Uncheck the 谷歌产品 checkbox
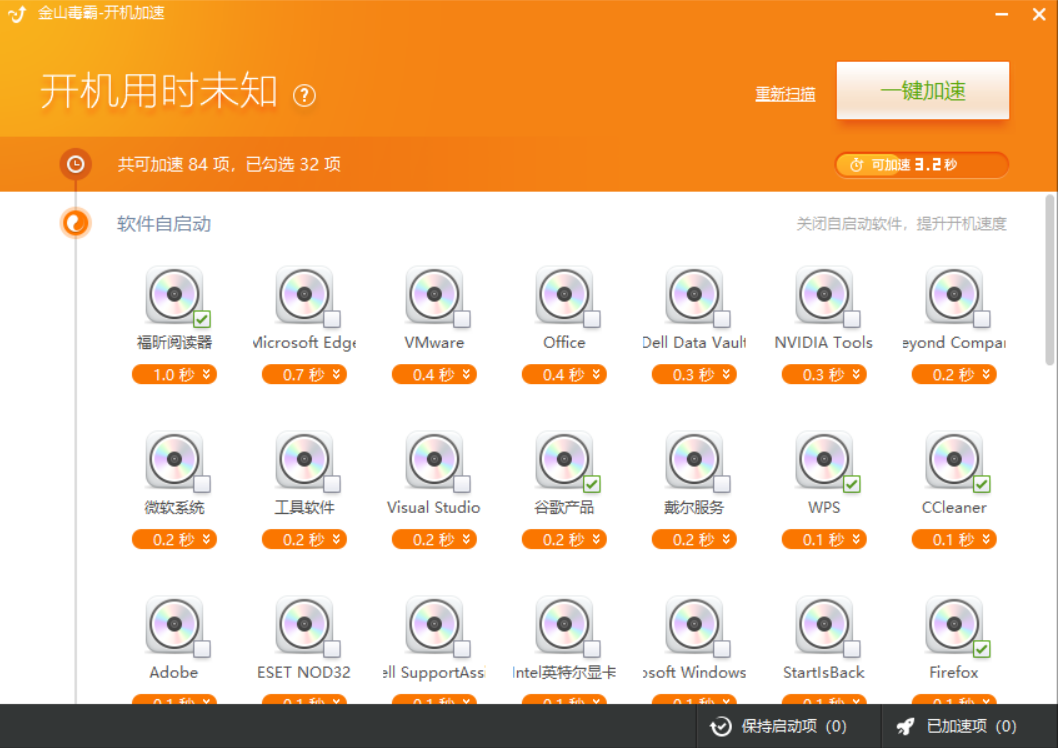 coord(592,484)
